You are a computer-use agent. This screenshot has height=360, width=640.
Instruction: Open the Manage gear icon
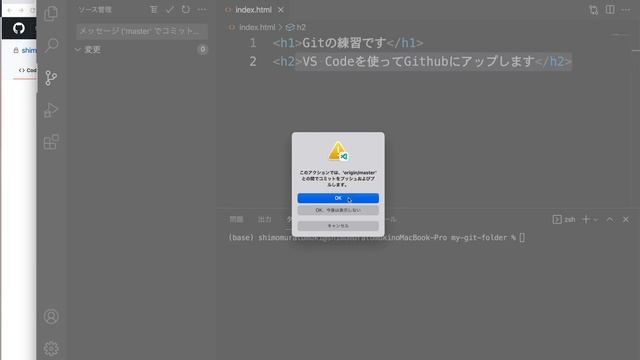(x=51, y=348)
